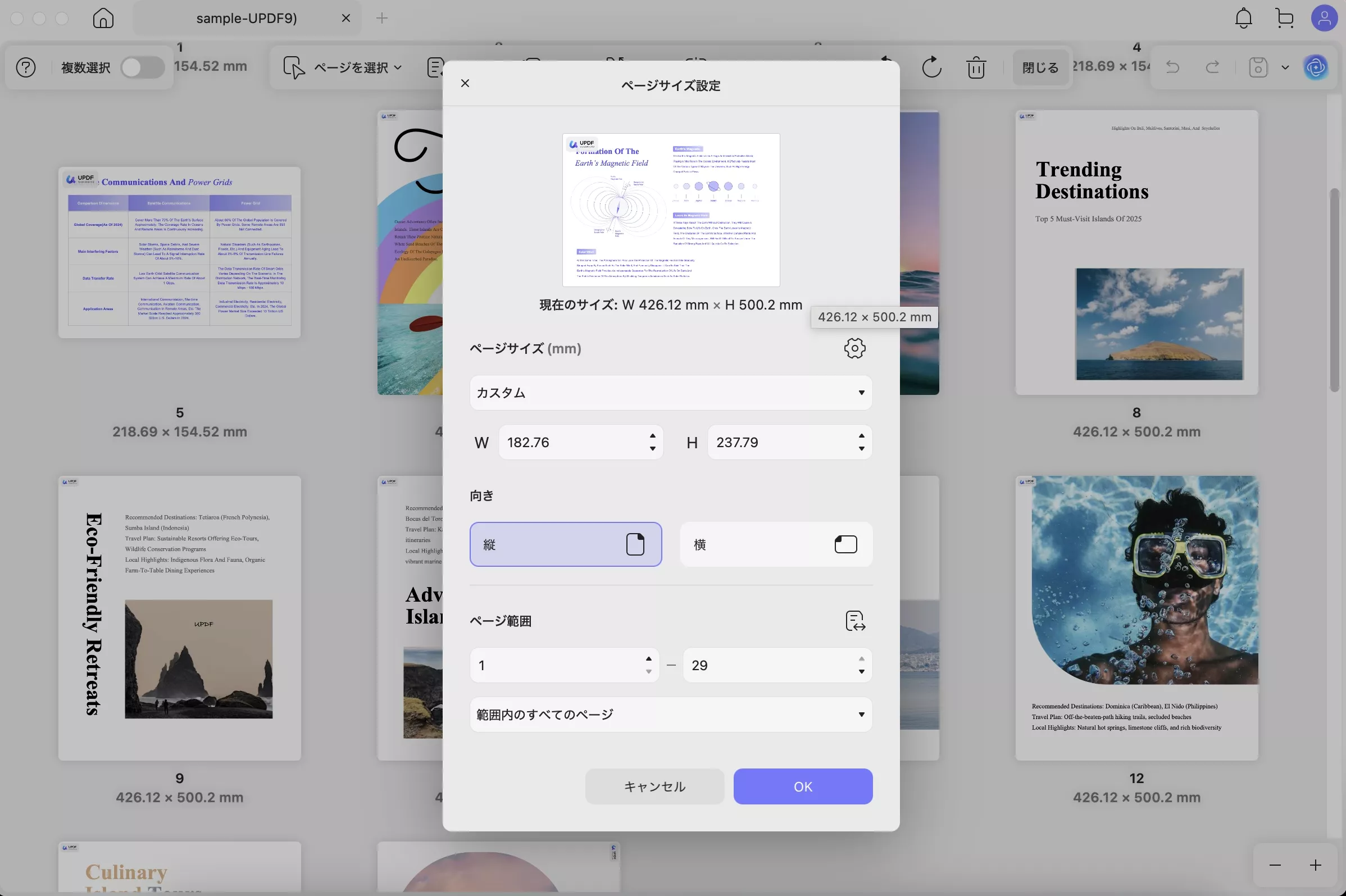Select 縦 portrait orientation
The width and height of the screenshot is (1346, 896).
(x=565, y=544)
